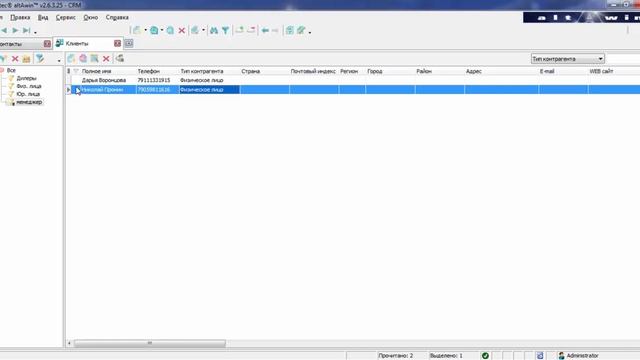Click the small tab-list button after Клиенты tab
Screen dimensions: 640x360
coord(129,43)
